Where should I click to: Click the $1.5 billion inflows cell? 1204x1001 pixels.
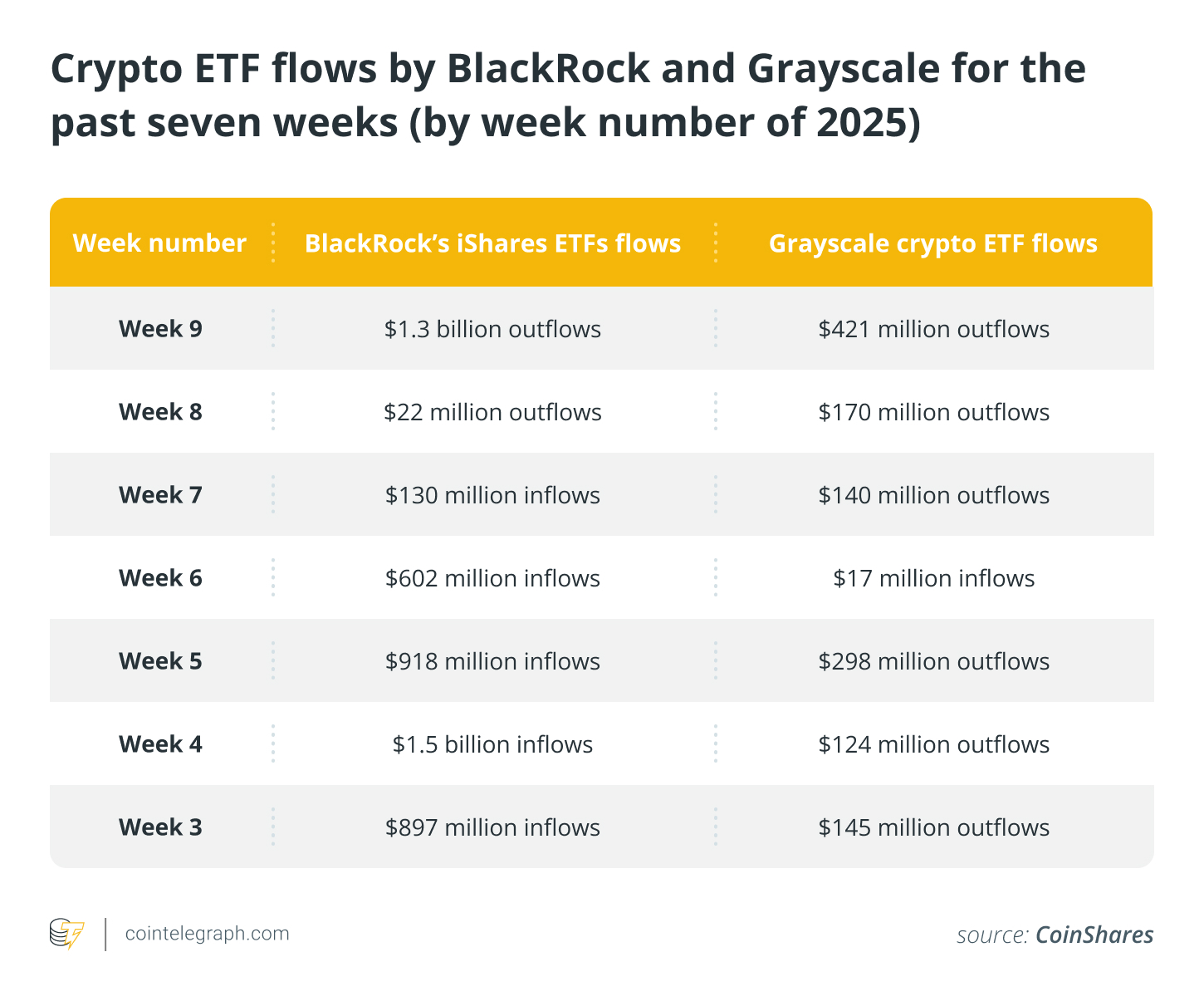pos(492,744)
